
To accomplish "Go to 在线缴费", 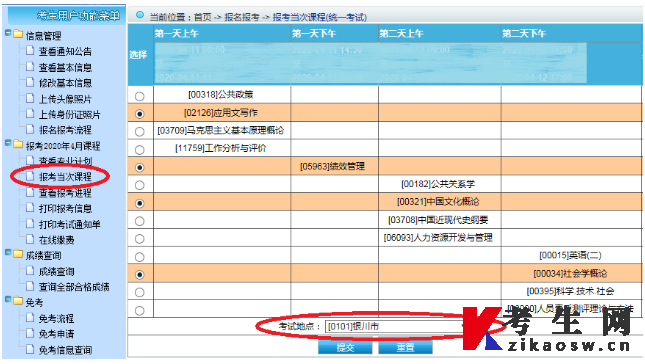I will (x=56, y=240).
